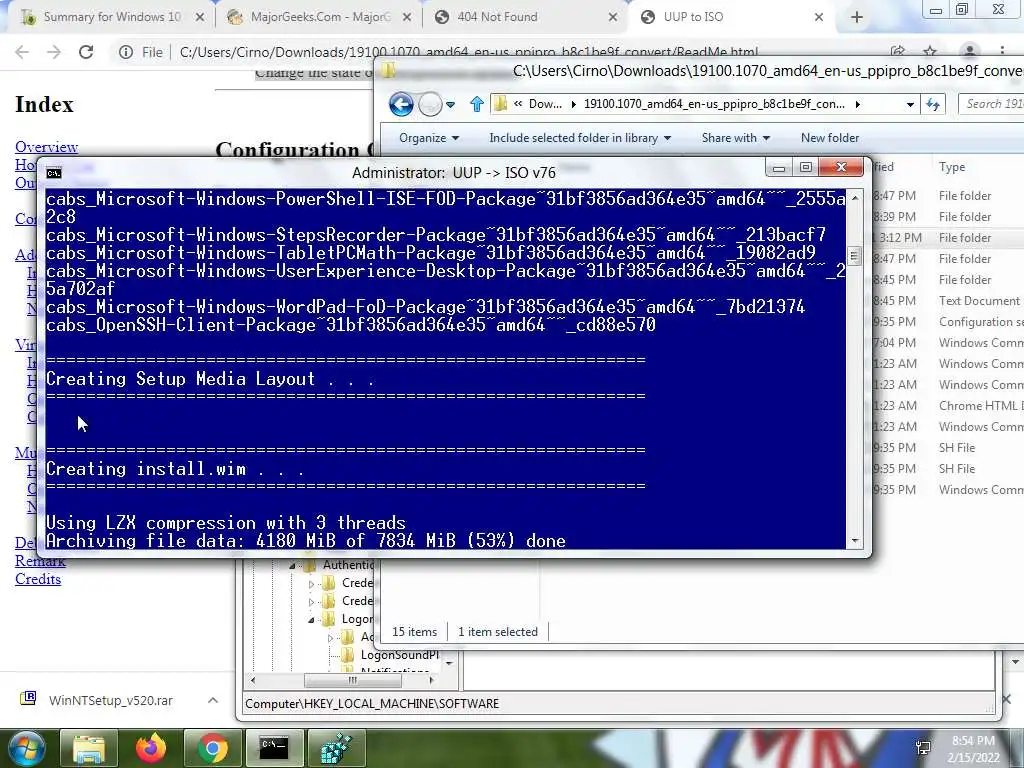The height and width of the screenshot is (768, 1024).
Task: Click Explorer forward arrow button
Action: pyautogui.click(x=430, y=104)
